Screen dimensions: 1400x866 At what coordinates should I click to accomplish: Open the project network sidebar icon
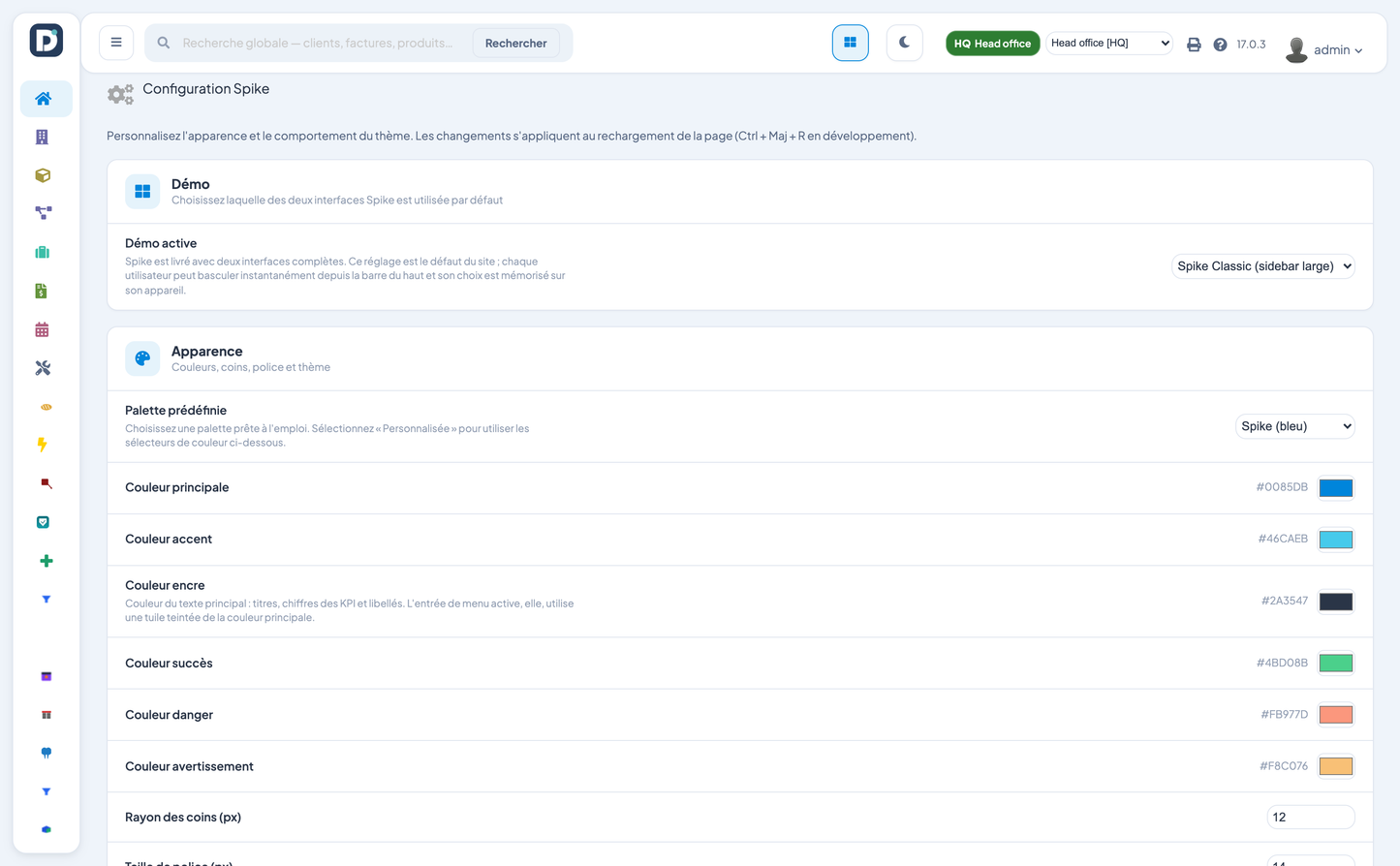(x=43, y=213)
